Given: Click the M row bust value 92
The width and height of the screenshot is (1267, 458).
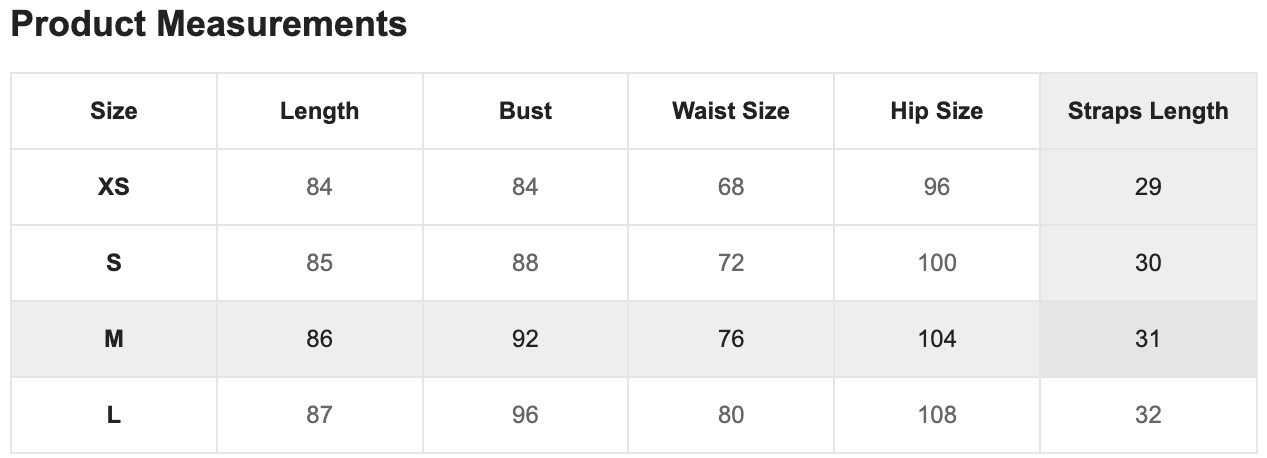Looking at the screenshot, I should [525, 339].
